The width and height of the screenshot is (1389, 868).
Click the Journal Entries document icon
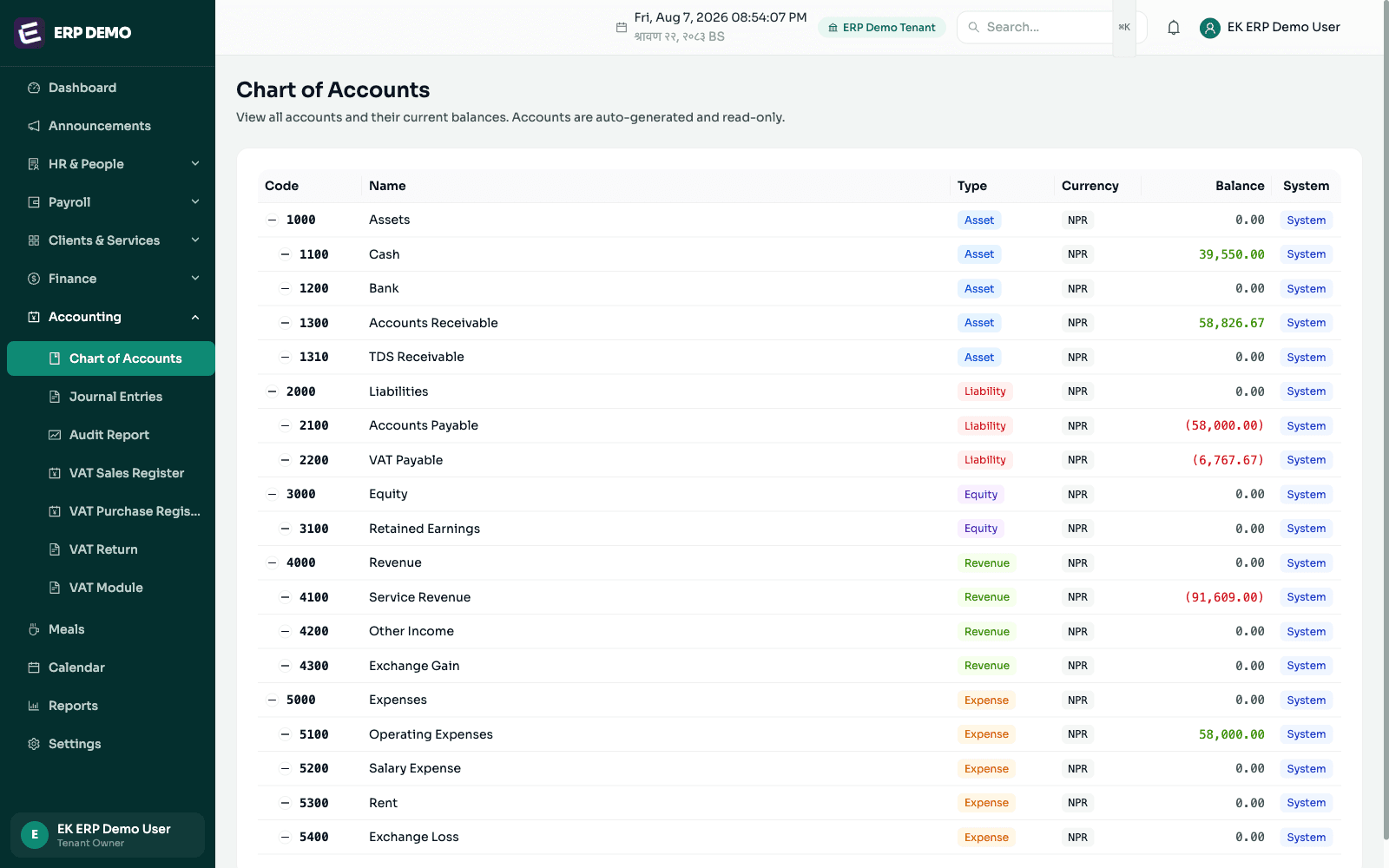pyautogui.click(x=55, y=397)
